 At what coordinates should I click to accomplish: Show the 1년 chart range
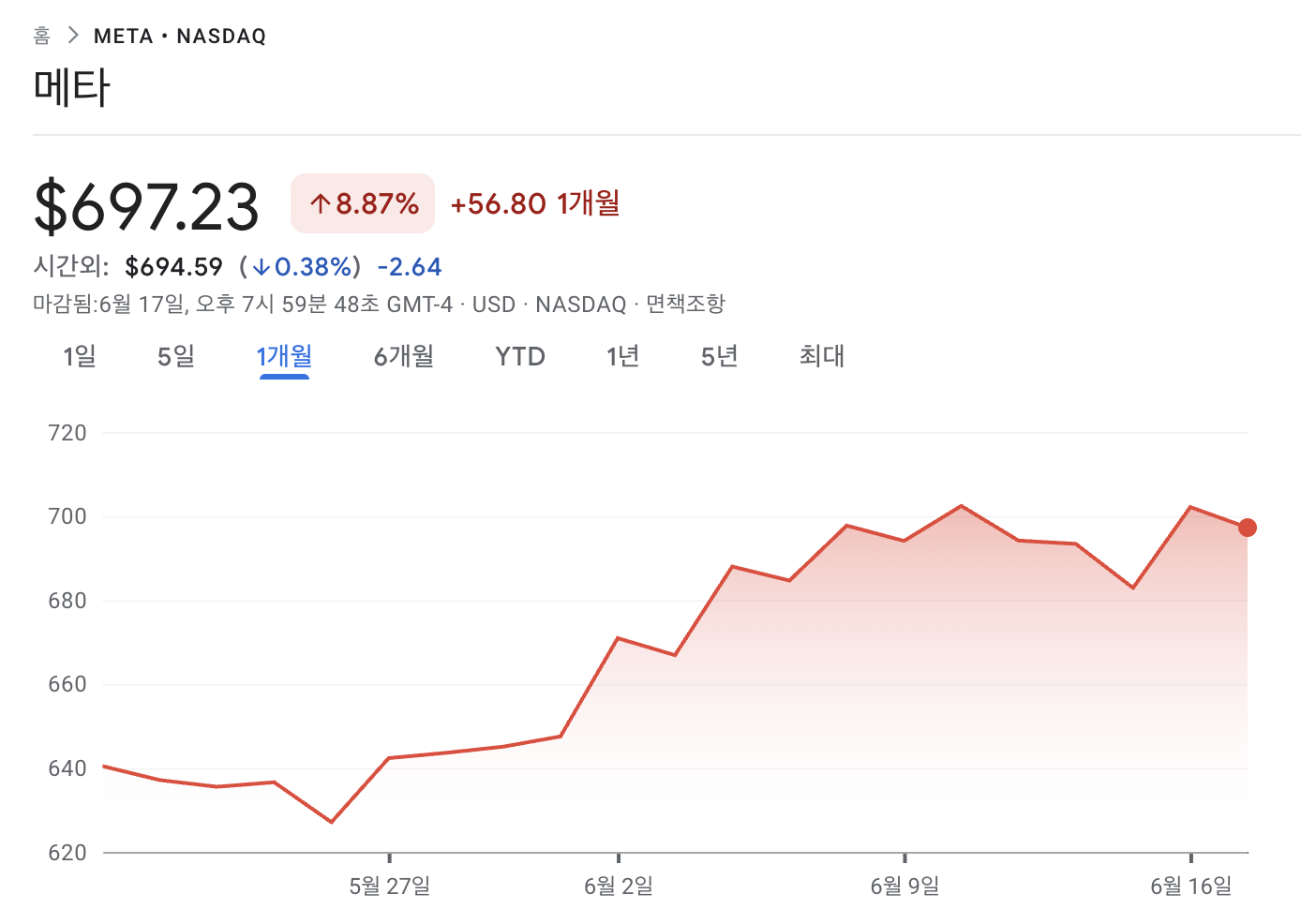coord(622,356)
